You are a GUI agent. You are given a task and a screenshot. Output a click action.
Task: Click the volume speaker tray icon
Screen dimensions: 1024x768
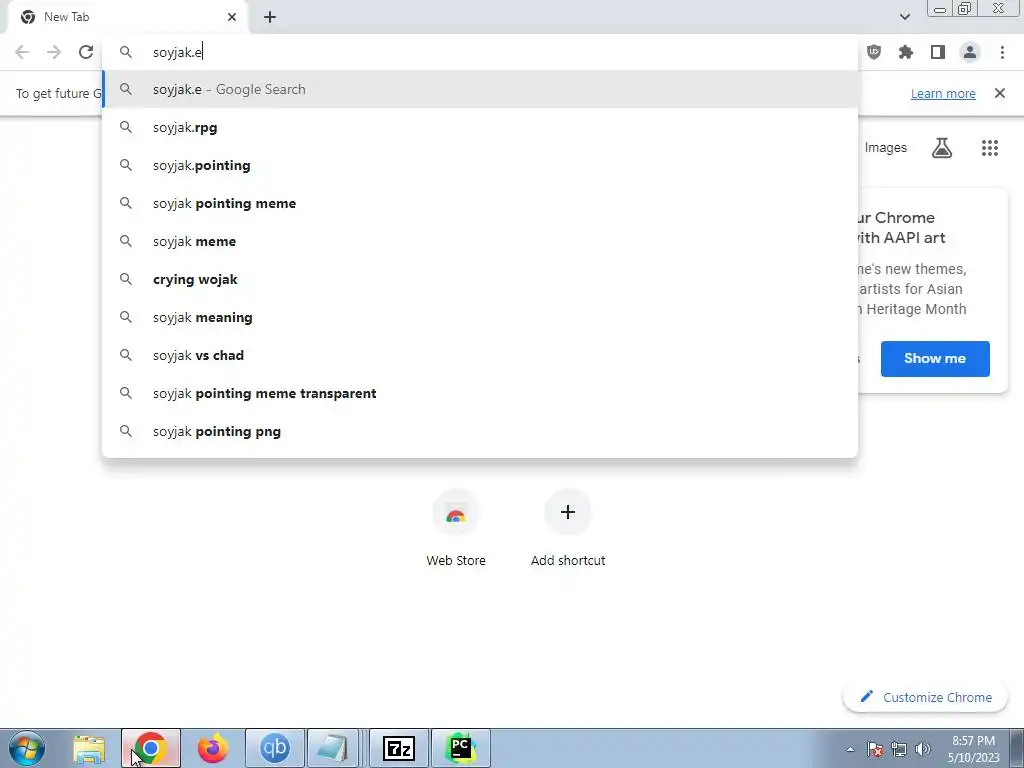923,749
